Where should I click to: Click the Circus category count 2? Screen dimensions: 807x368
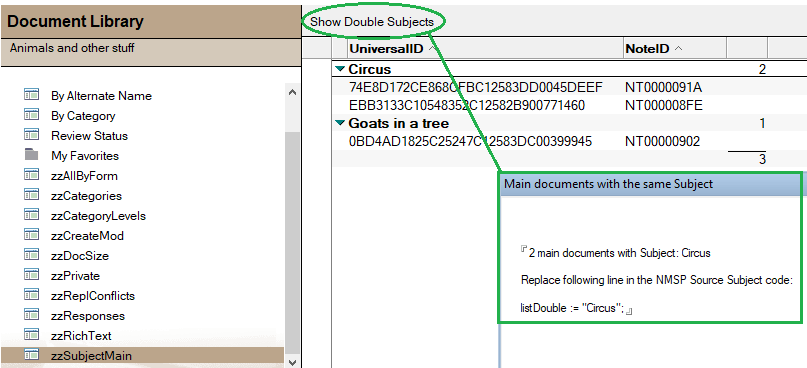click(762, 69)
